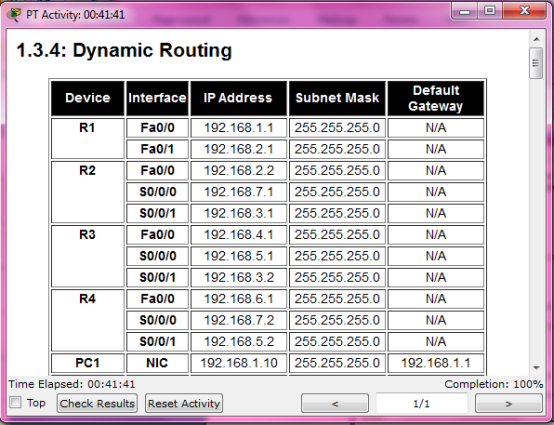Click the Reset Activity button
The height and width of the screenshot is (425, 554).
coord(184,403)
